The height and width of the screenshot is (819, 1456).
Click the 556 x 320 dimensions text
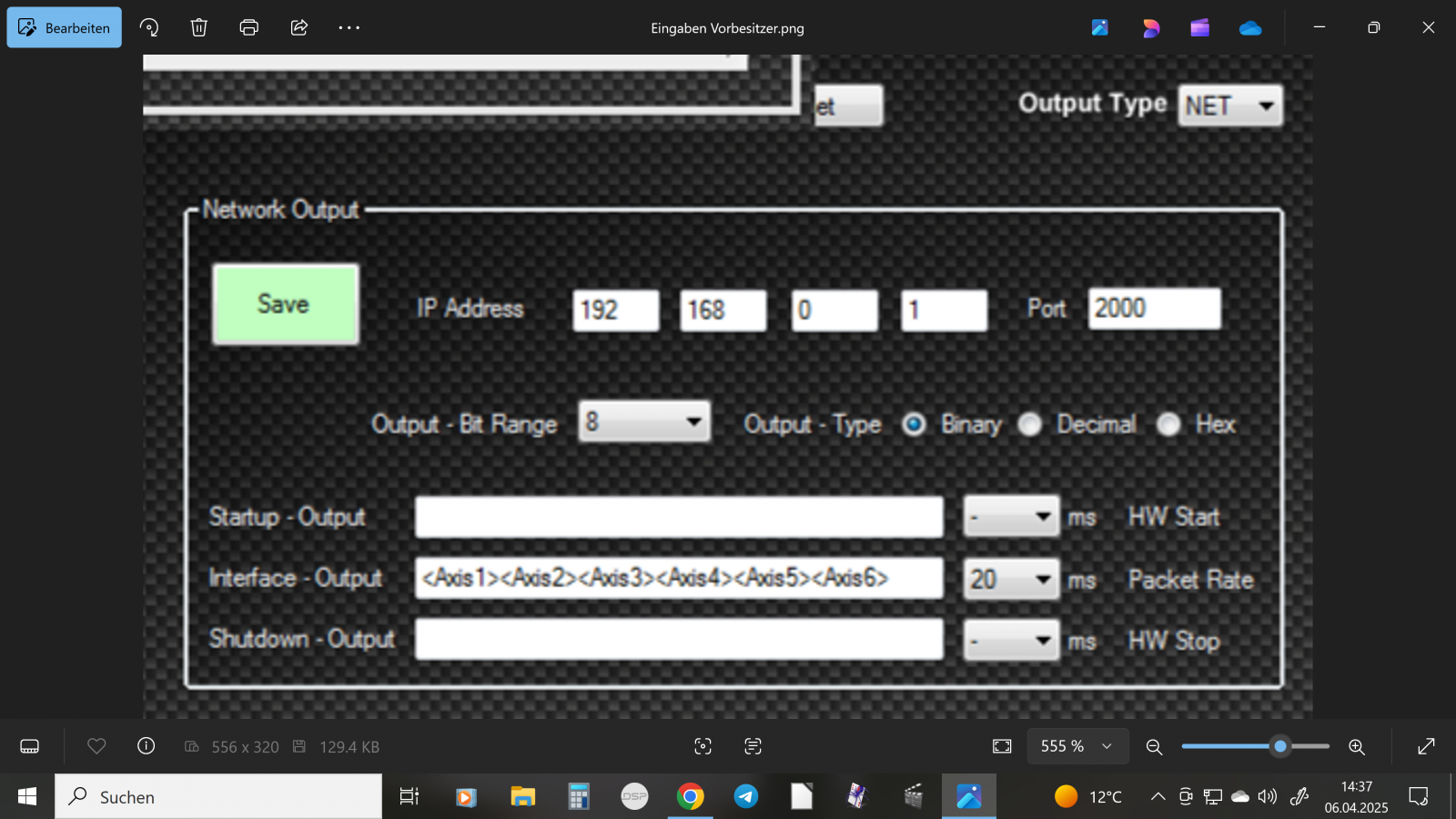pos(245,747)
